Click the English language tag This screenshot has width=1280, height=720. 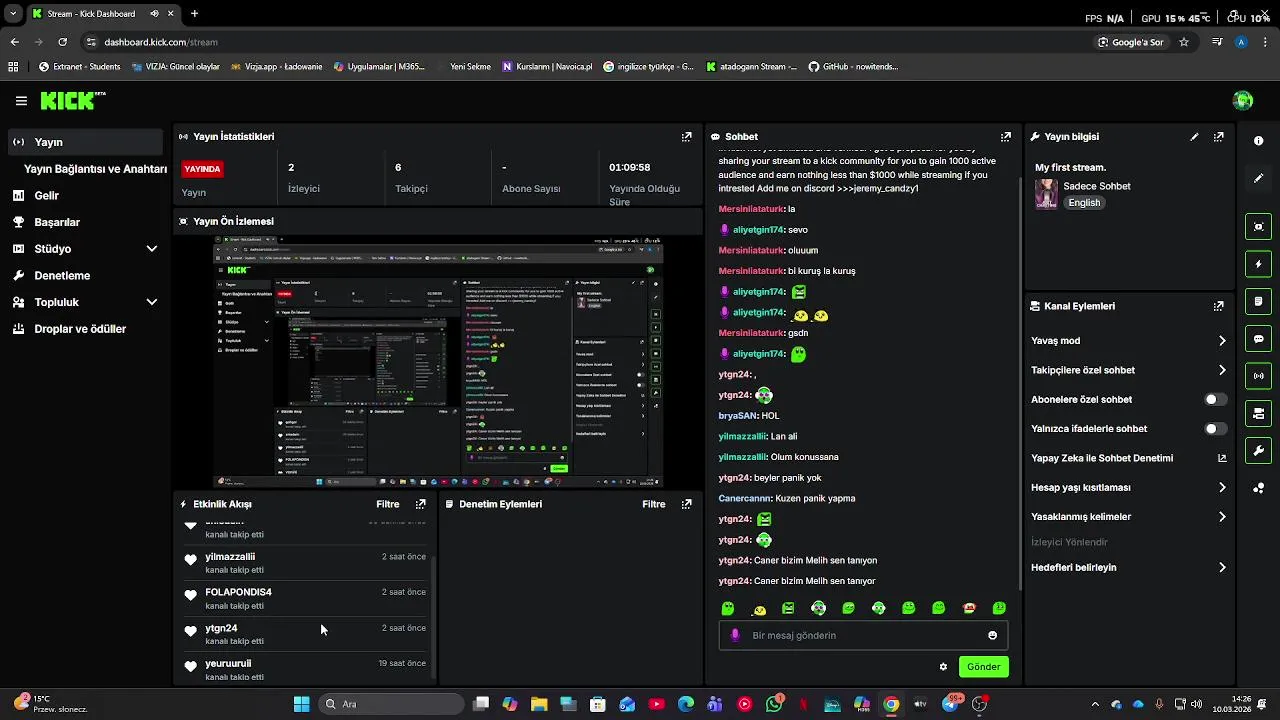click(x=1084, y=202)
